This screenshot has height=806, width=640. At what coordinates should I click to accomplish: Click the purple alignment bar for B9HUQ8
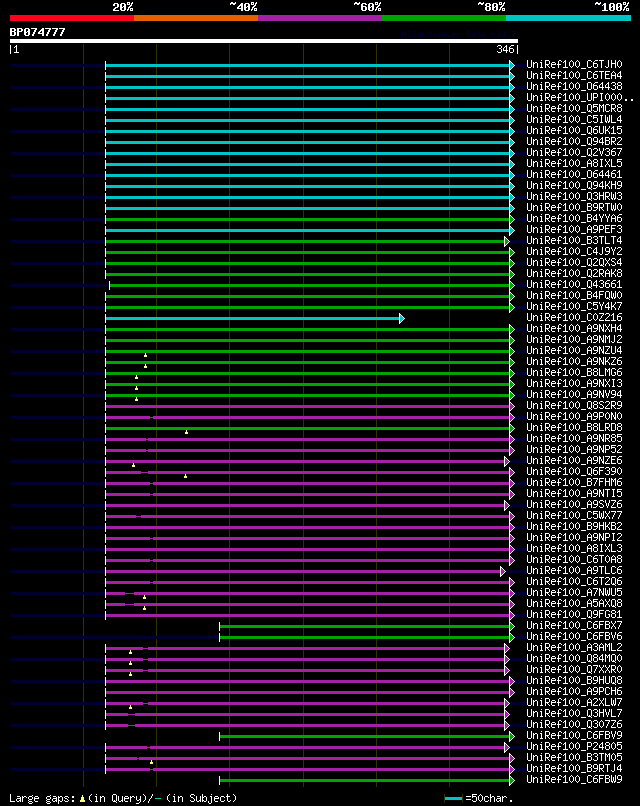(307, 682)
